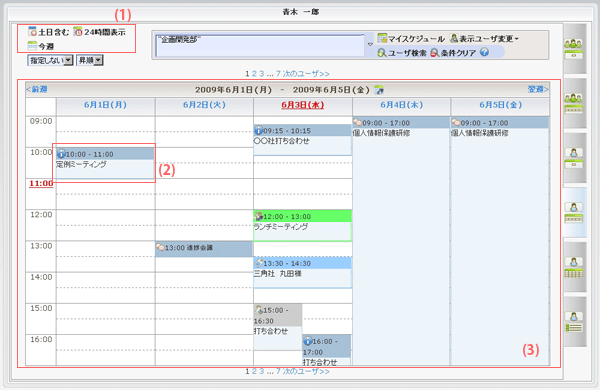Image resolution: width=600 pixels, height=390 pixels.
Task: Open the 6月4日(木) day header
Action: [x=401, y=105]
